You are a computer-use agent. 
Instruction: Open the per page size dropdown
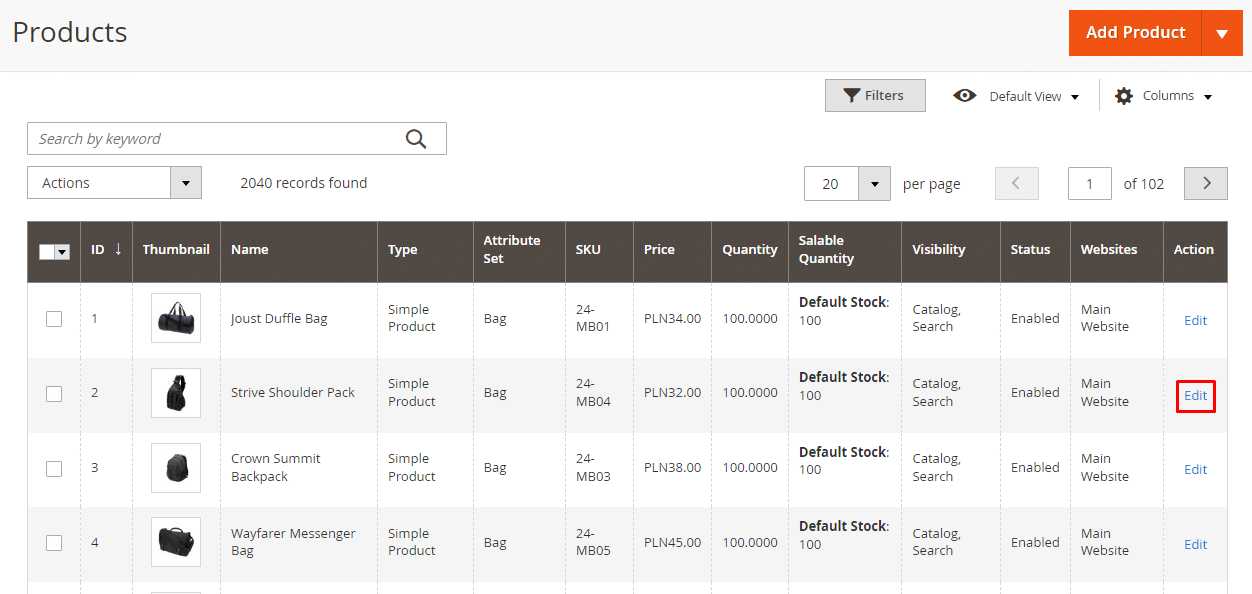click(874, 184)
